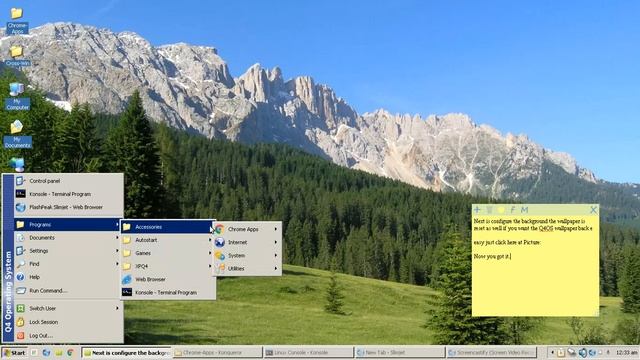Open the F font option on sticky note
The width and height of the screenshot is (640, 360).
(513, 210)
